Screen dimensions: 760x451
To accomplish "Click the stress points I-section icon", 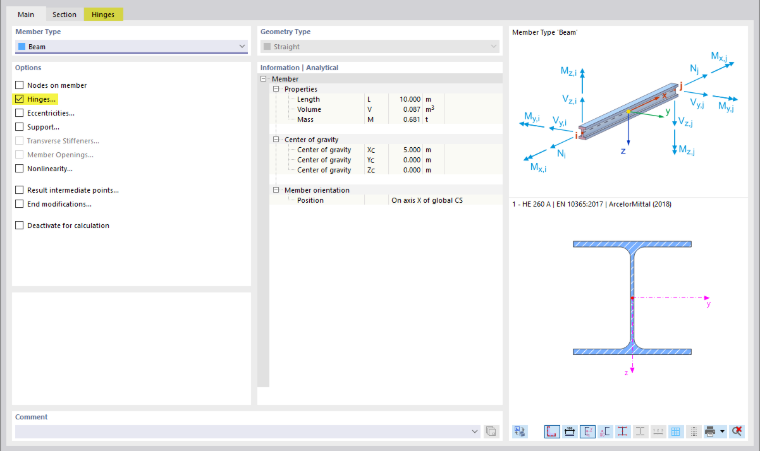I will pos(622,431).
